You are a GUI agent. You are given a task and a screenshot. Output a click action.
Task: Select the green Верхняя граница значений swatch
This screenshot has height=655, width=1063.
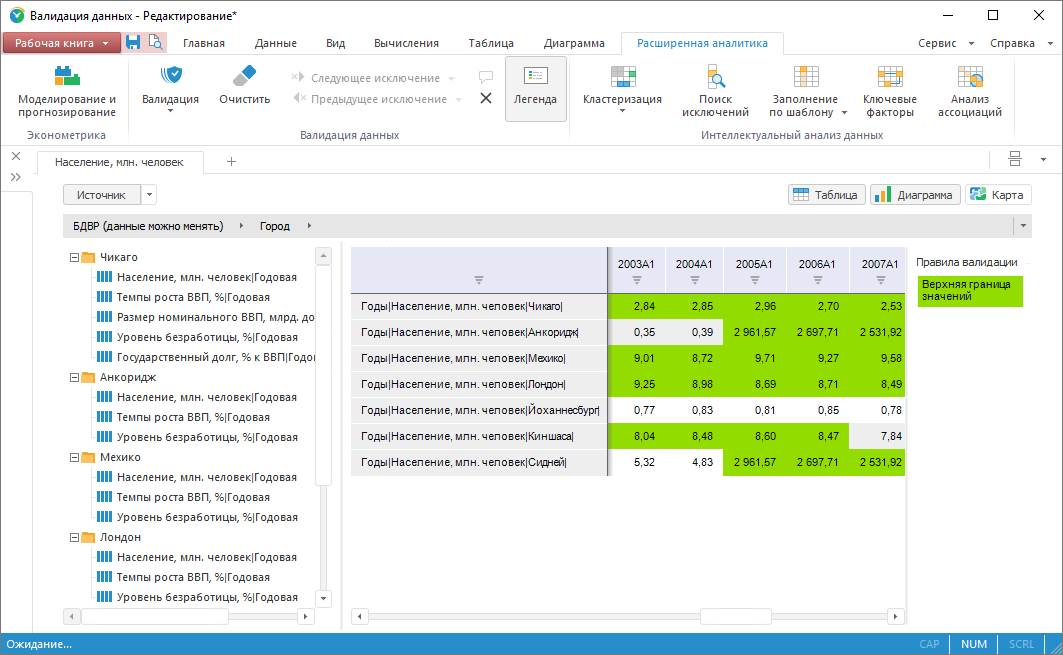click(x=969, y=291)
